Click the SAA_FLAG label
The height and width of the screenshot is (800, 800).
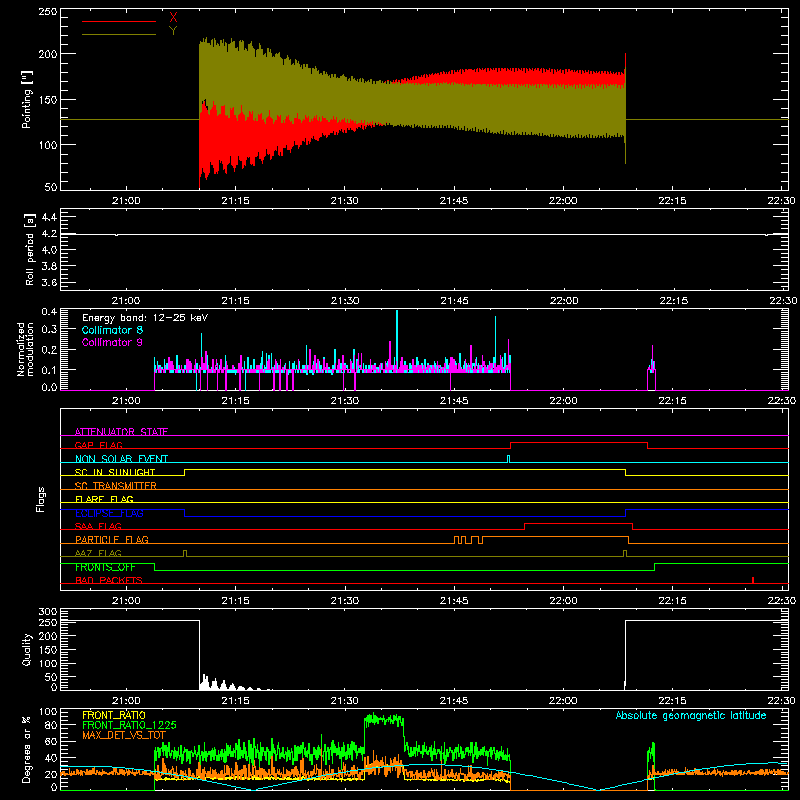(98, 526)
